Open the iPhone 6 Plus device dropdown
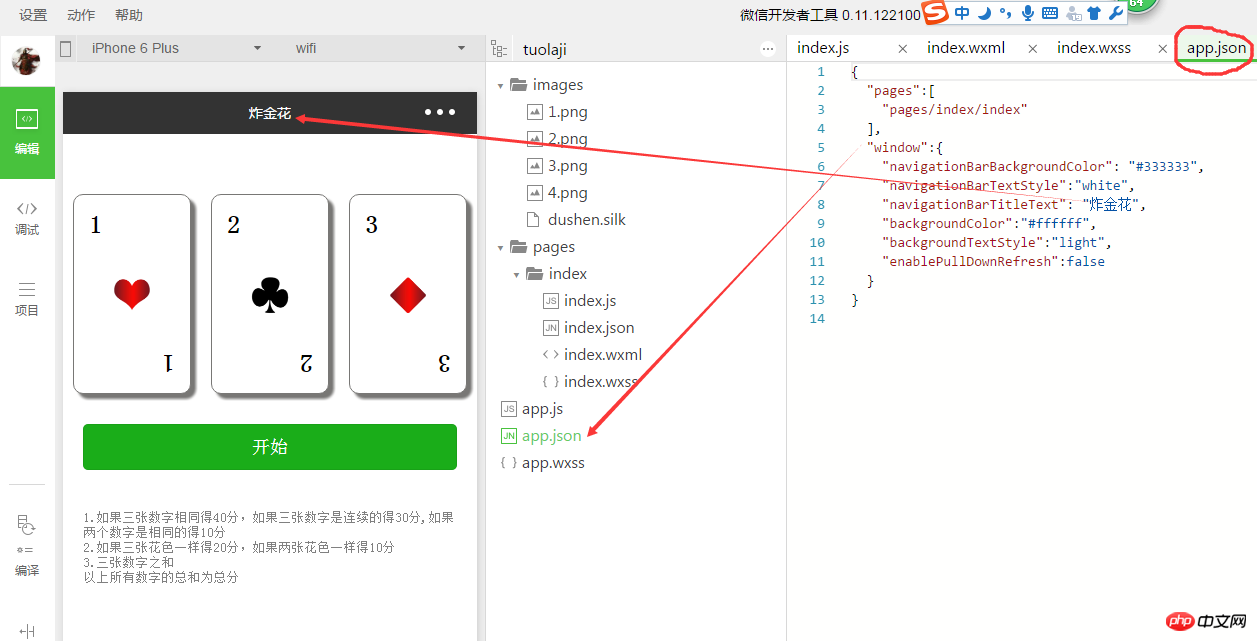Screen dimensions: 1257x641 point(177,48)
